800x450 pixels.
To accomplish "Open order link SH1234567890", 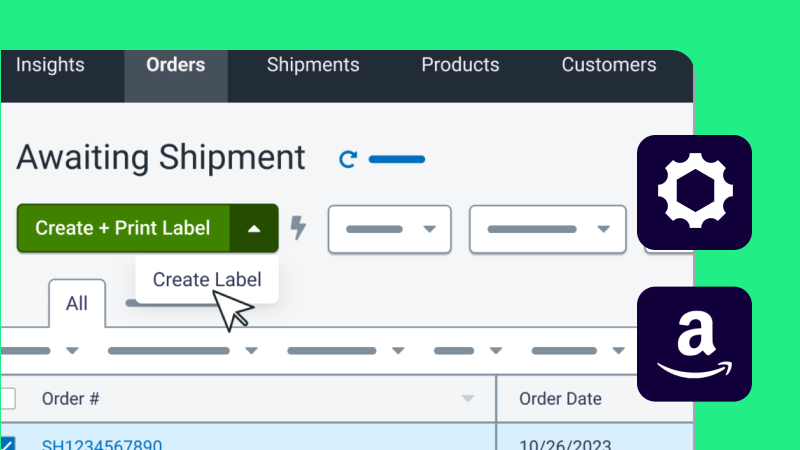I will pyautogui.click(x=102, y=444).
